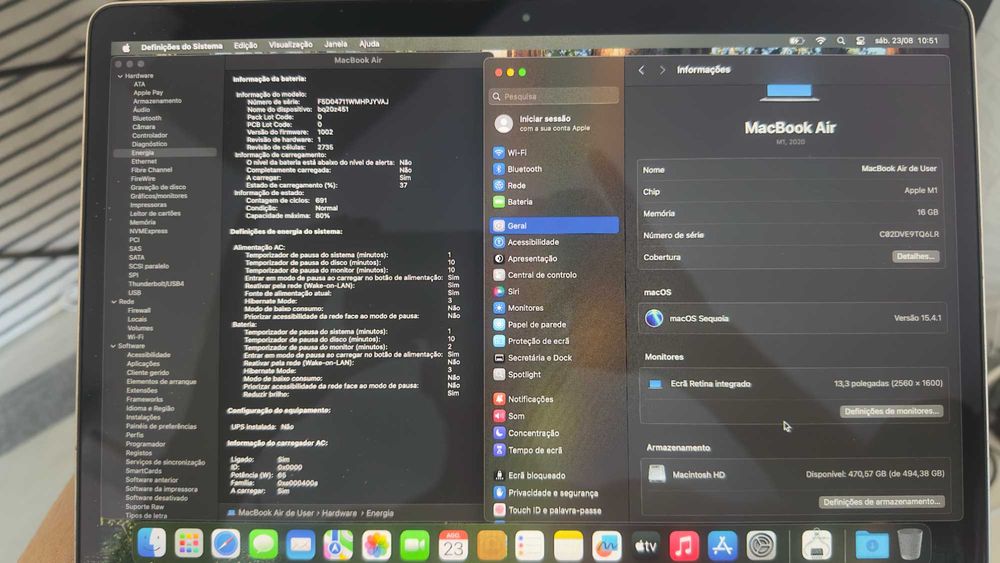Select Firewall under Rede tree
The image size is (1000, 563).
pos(139,311)
